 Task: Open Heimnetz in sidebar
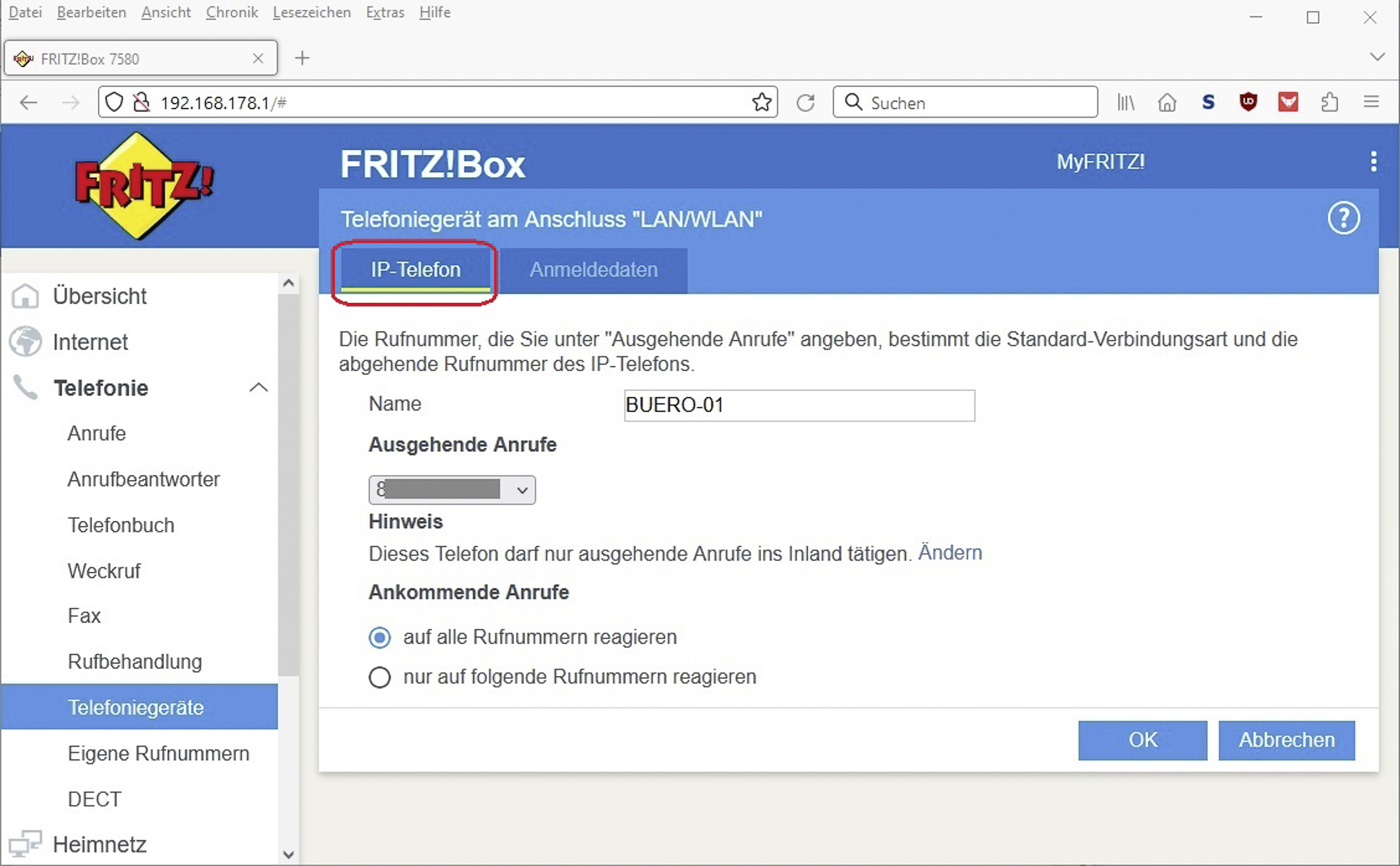(x=100, y=844)
